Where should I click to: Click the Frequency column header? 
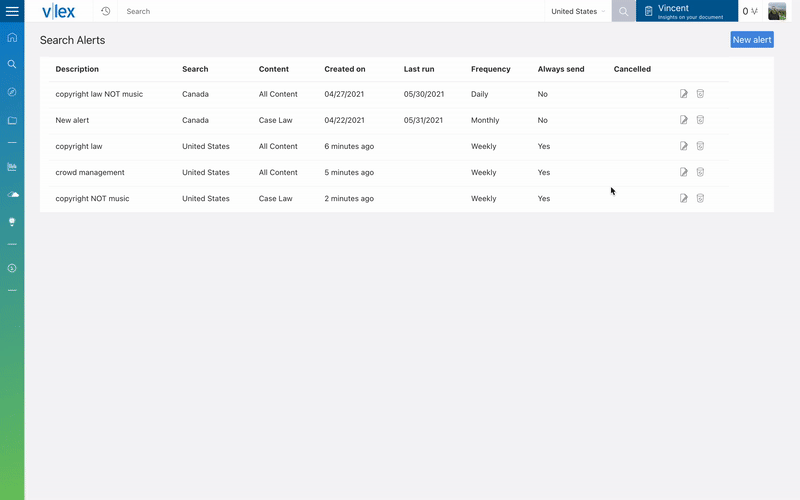(490, 69)
